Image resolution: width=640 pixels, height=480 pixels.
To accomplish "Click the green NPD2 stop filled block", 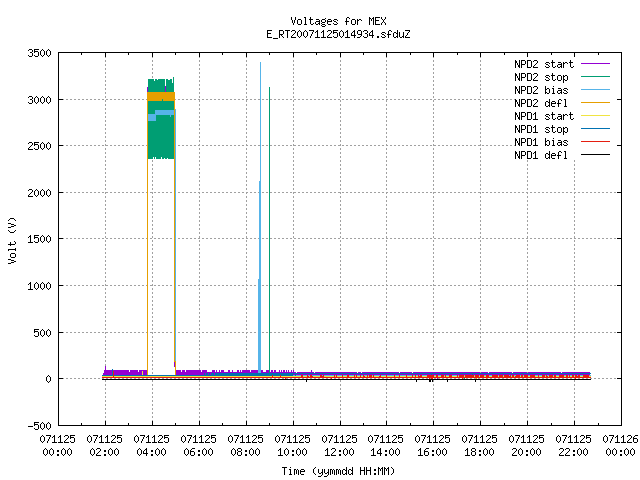I will pos(161,139).
